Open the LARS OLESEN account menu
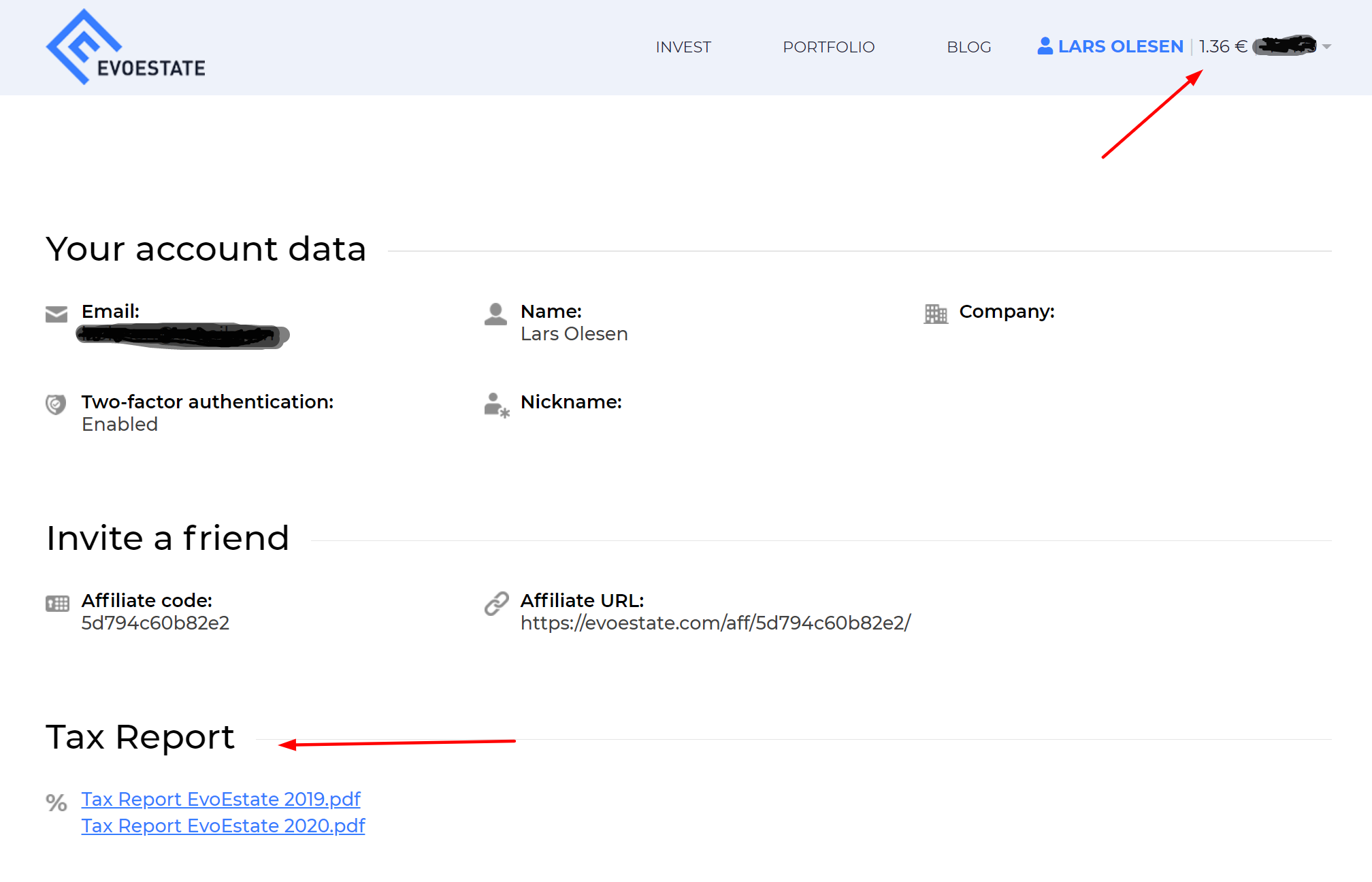1372x882 pixels. click(1120, 46)
